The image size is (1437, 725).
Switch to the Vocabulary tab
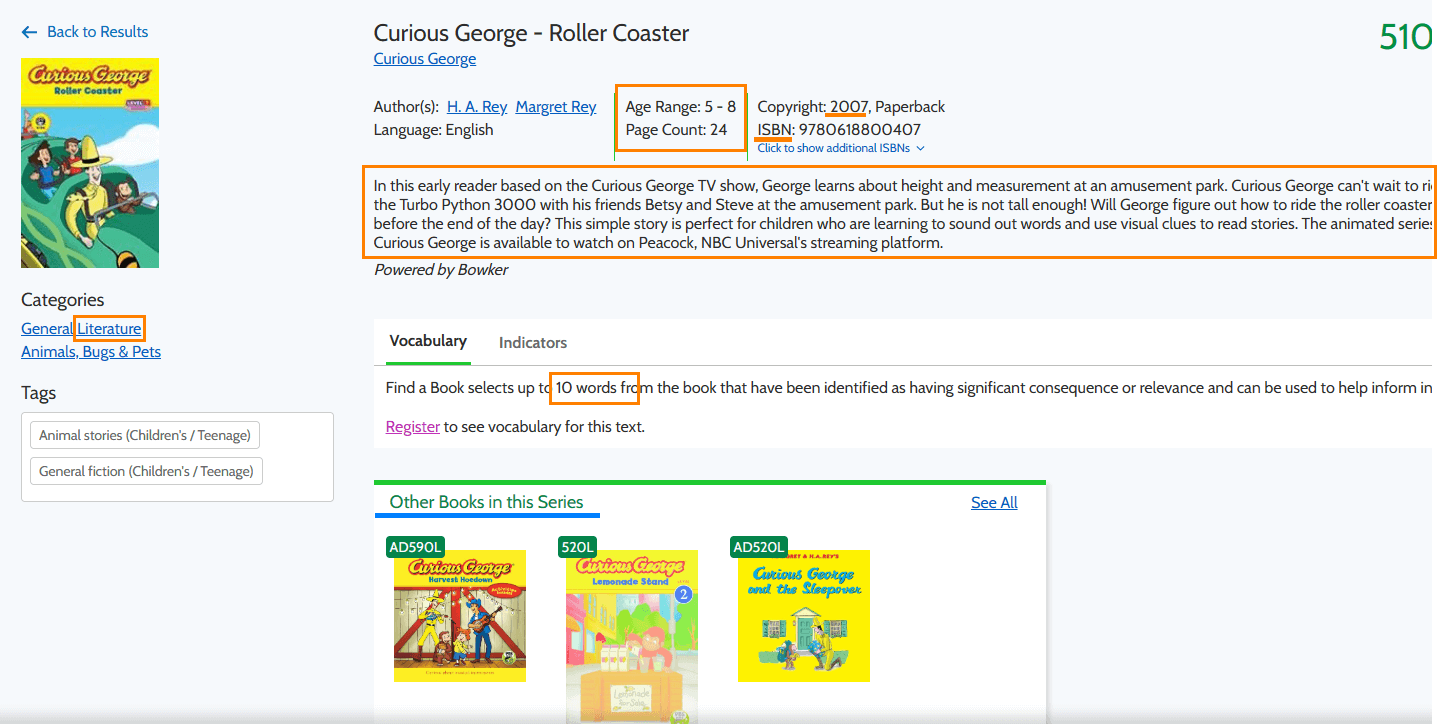click(x=428, y=341)
